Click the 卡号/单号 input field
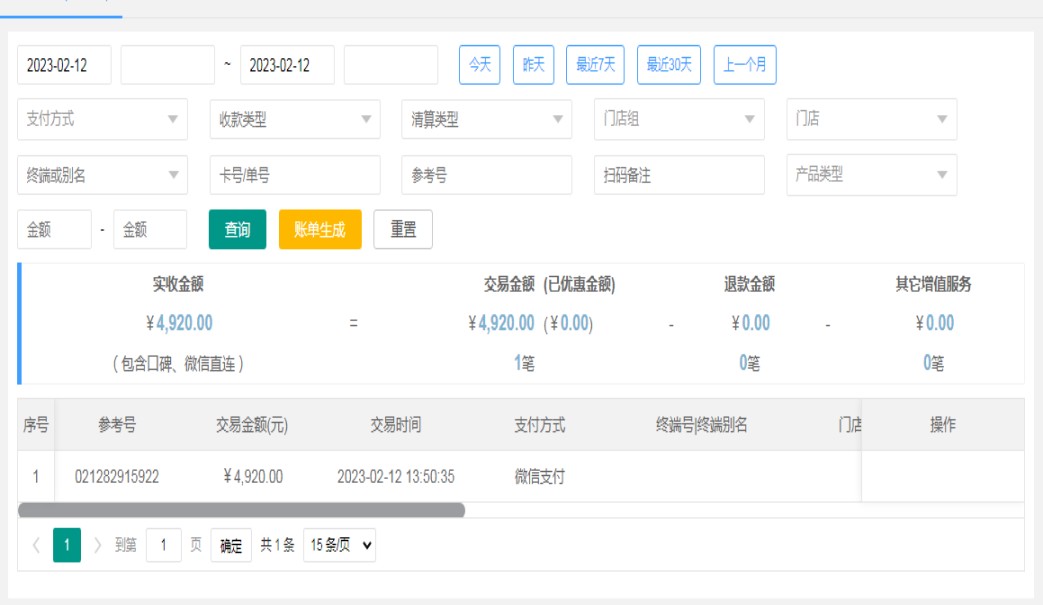Screen dimensions: 1043x605 [x=295, y=175]
